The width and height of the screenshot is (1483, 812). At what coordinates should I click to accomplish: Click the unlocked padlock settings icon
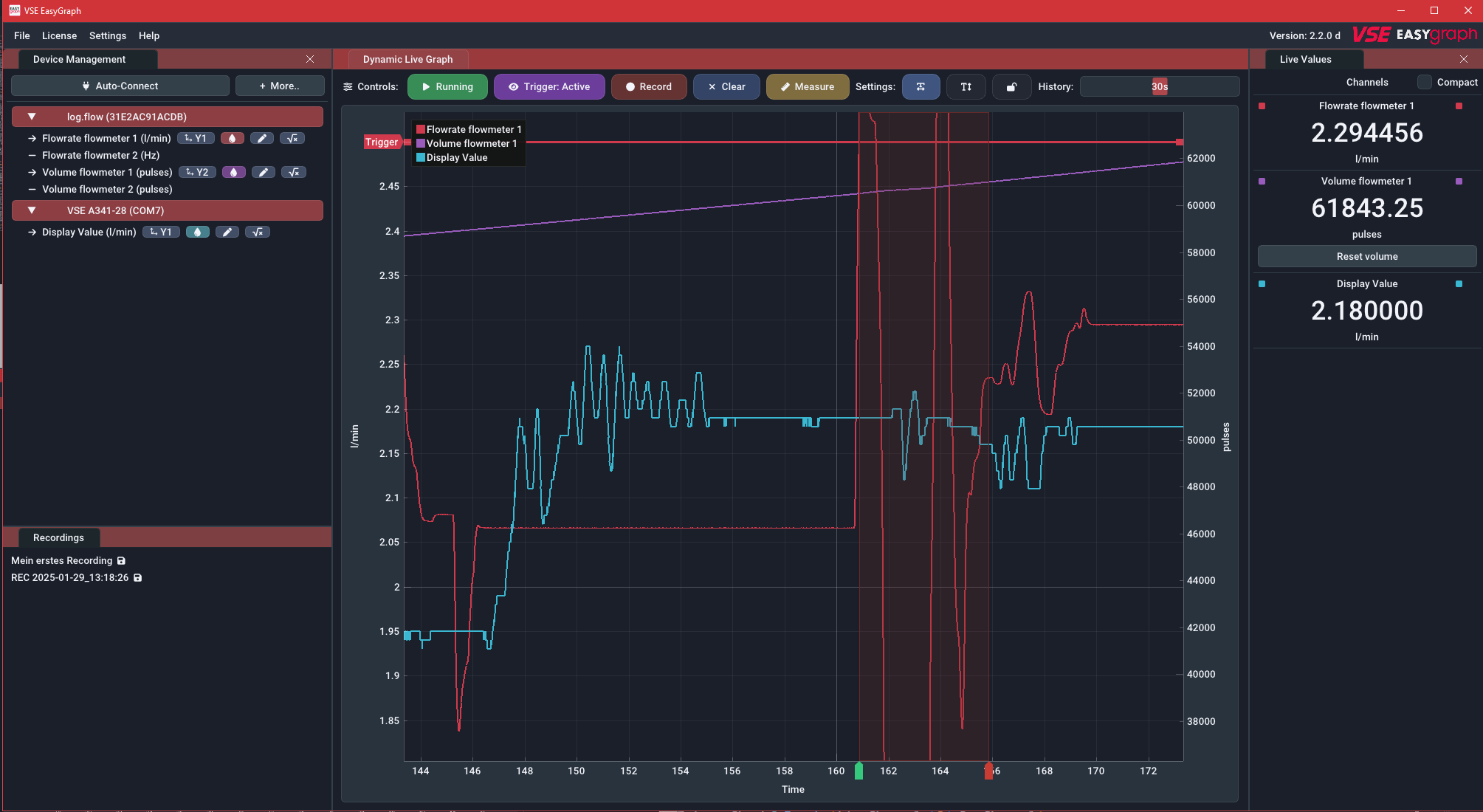[x=1011, y=86]
